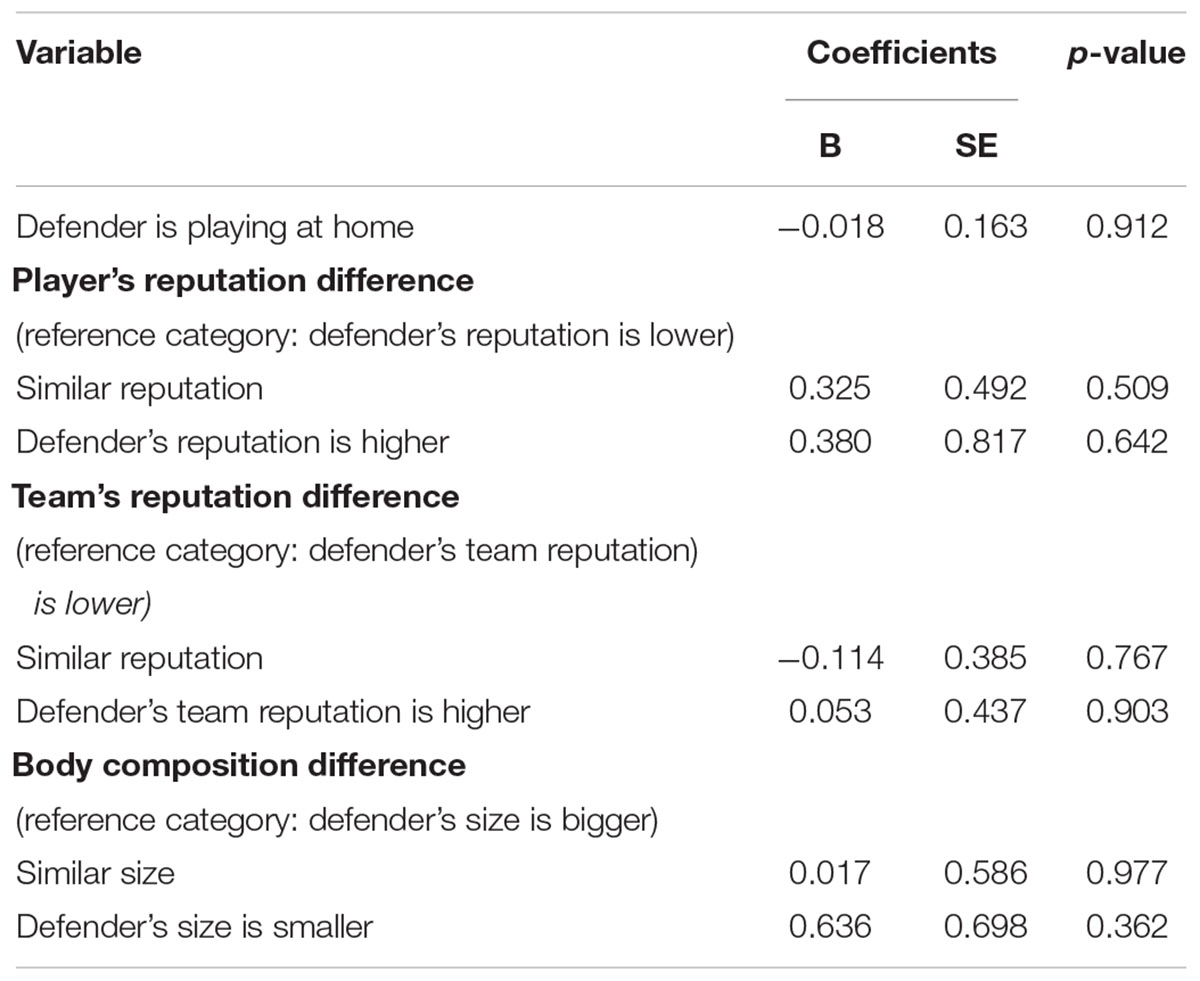The height and width of the screenshot is (981, 1200).
Task: Click the Defender is playing at home row
Action: (x=600, y=227)
